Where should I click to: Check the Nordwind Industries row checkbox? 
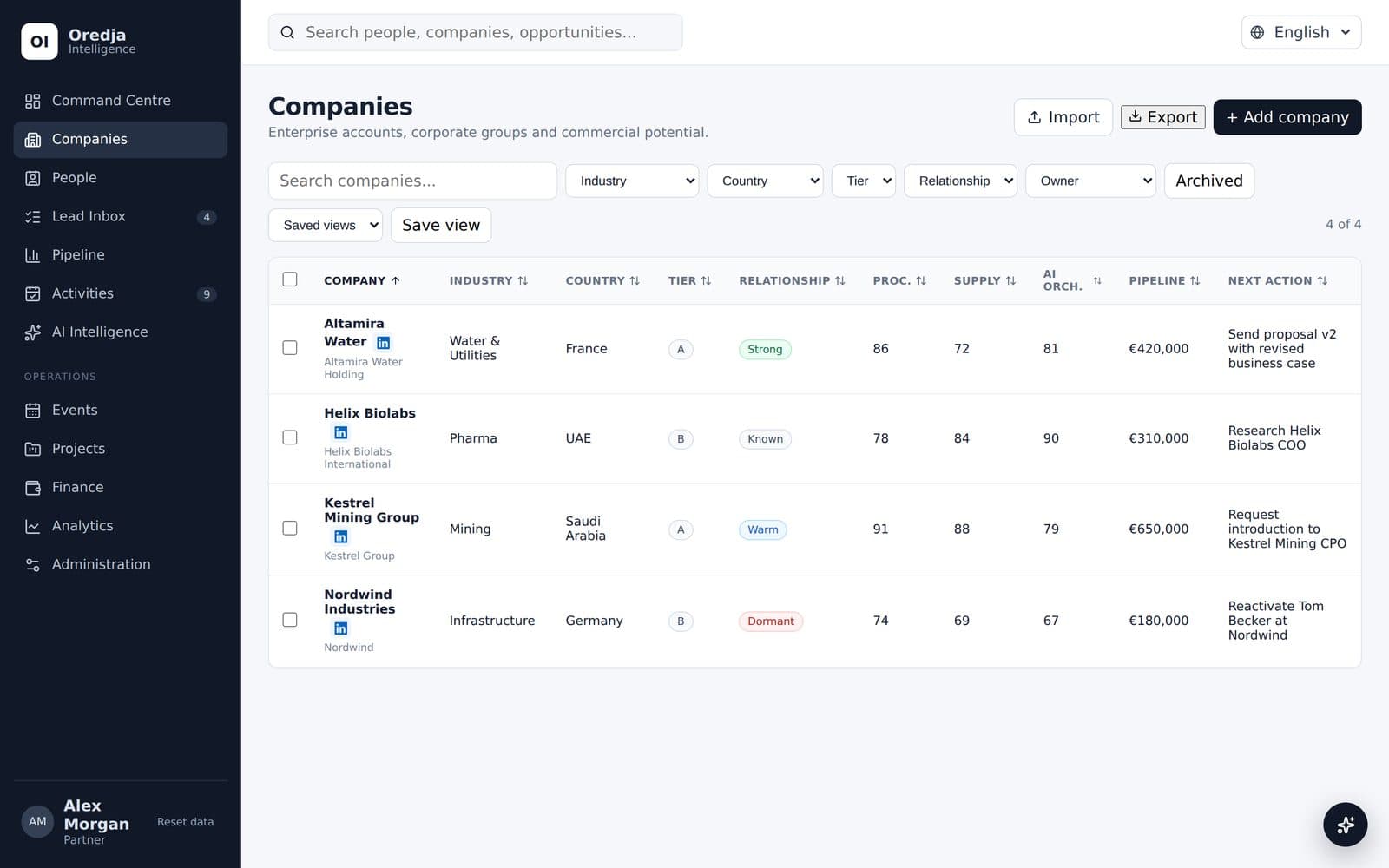click(x=290, y=620)
